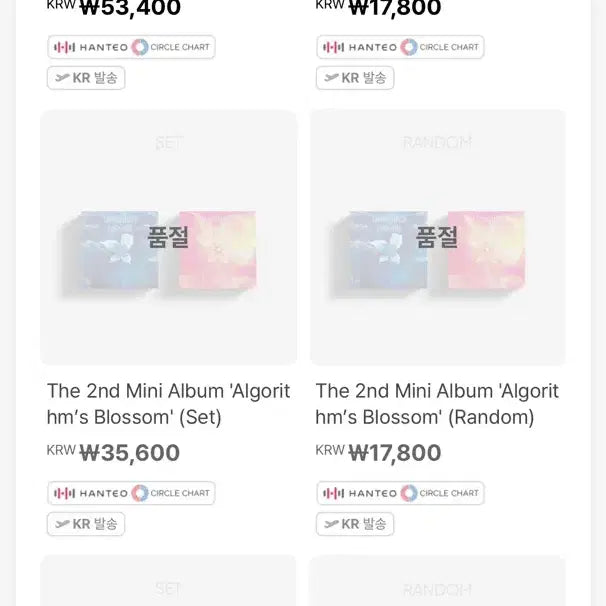Open the sold-out Set album thumbnail
The width and height of the screenshot is (606, 606).
click(x=168, y=238)
